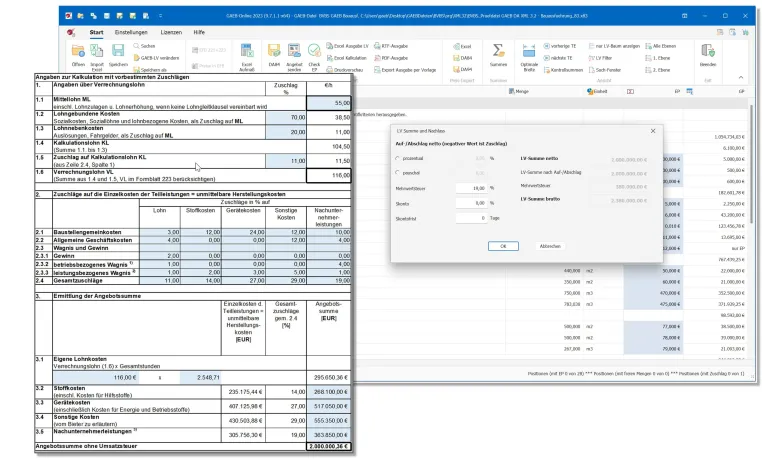Click the Angebot senden icon

point(294,51)
